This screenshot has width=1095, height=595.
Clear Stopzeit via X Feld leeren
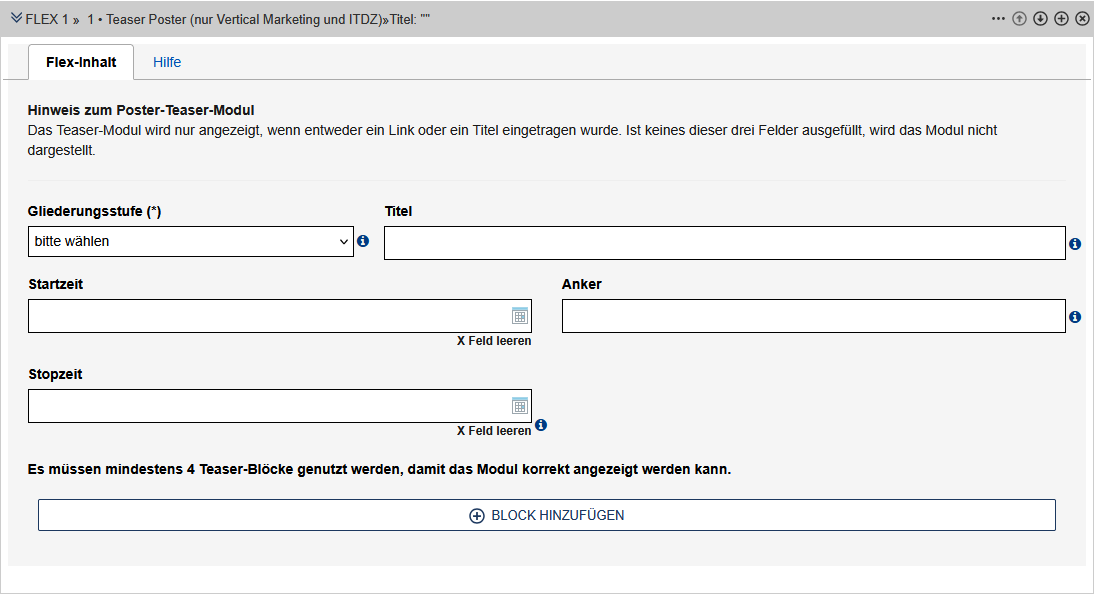pyautogui.click(x=494, y=431)
